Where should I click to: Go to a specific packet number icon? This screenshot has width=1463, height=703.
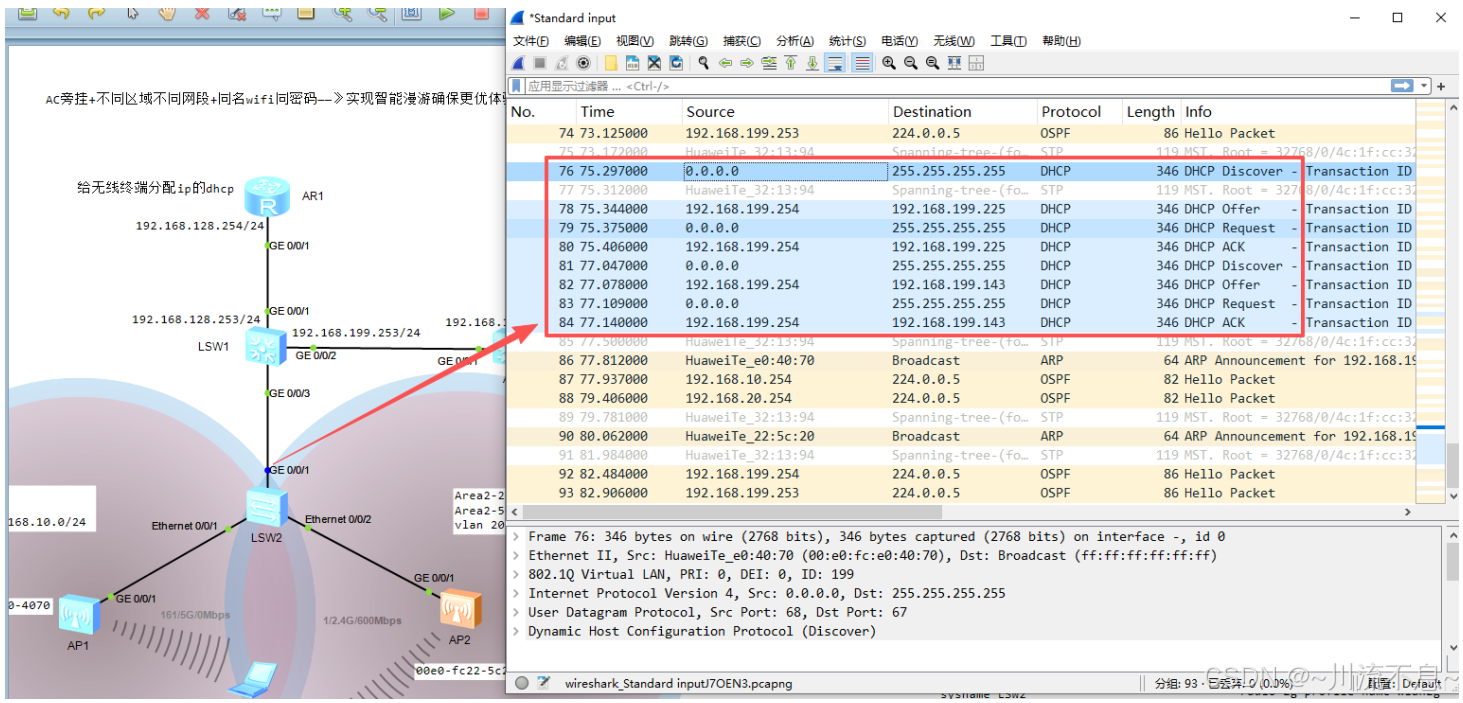pyautogui.click(x=769, y=63)
